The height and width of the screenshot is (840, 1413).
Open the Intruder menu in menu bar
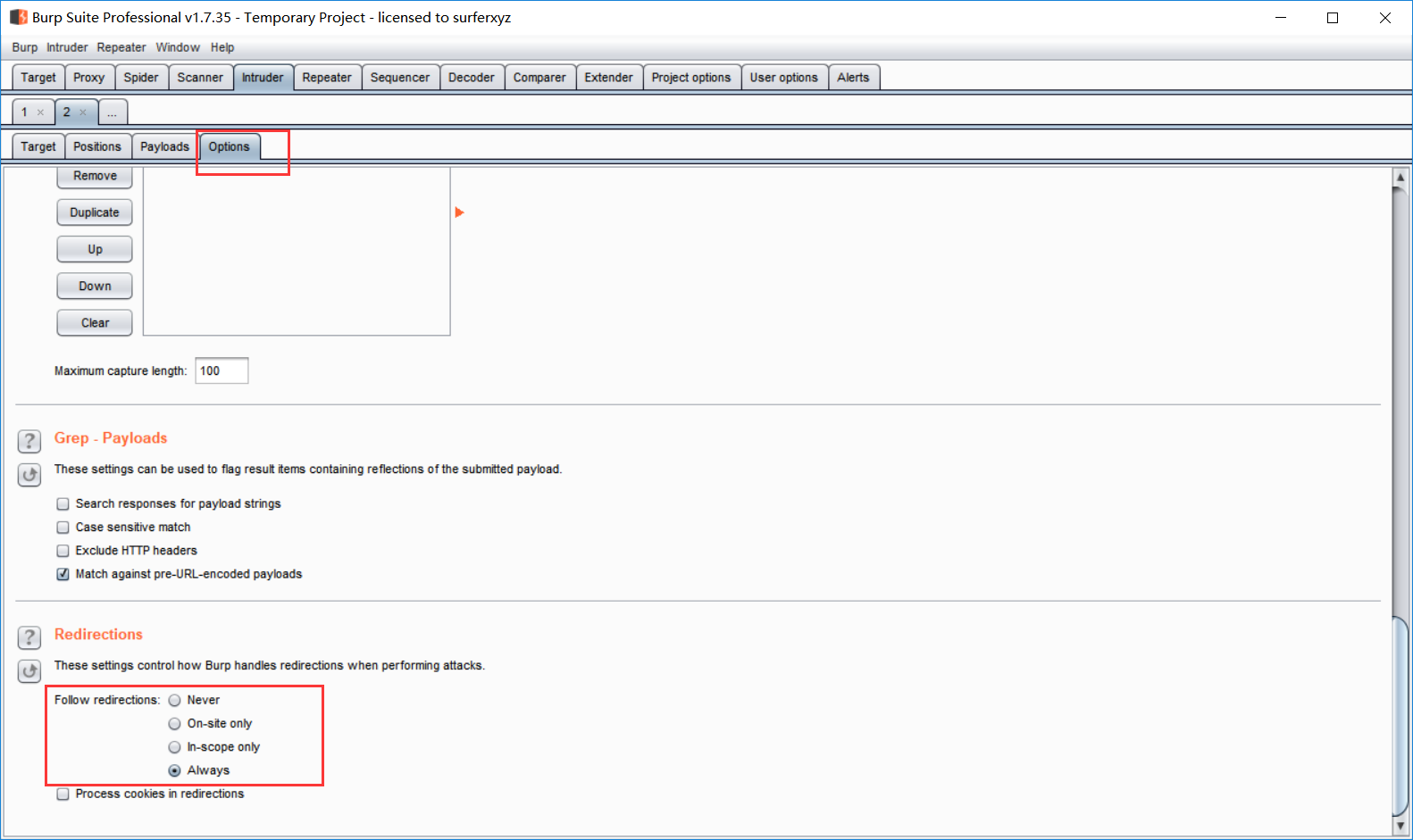coord(67,47)
